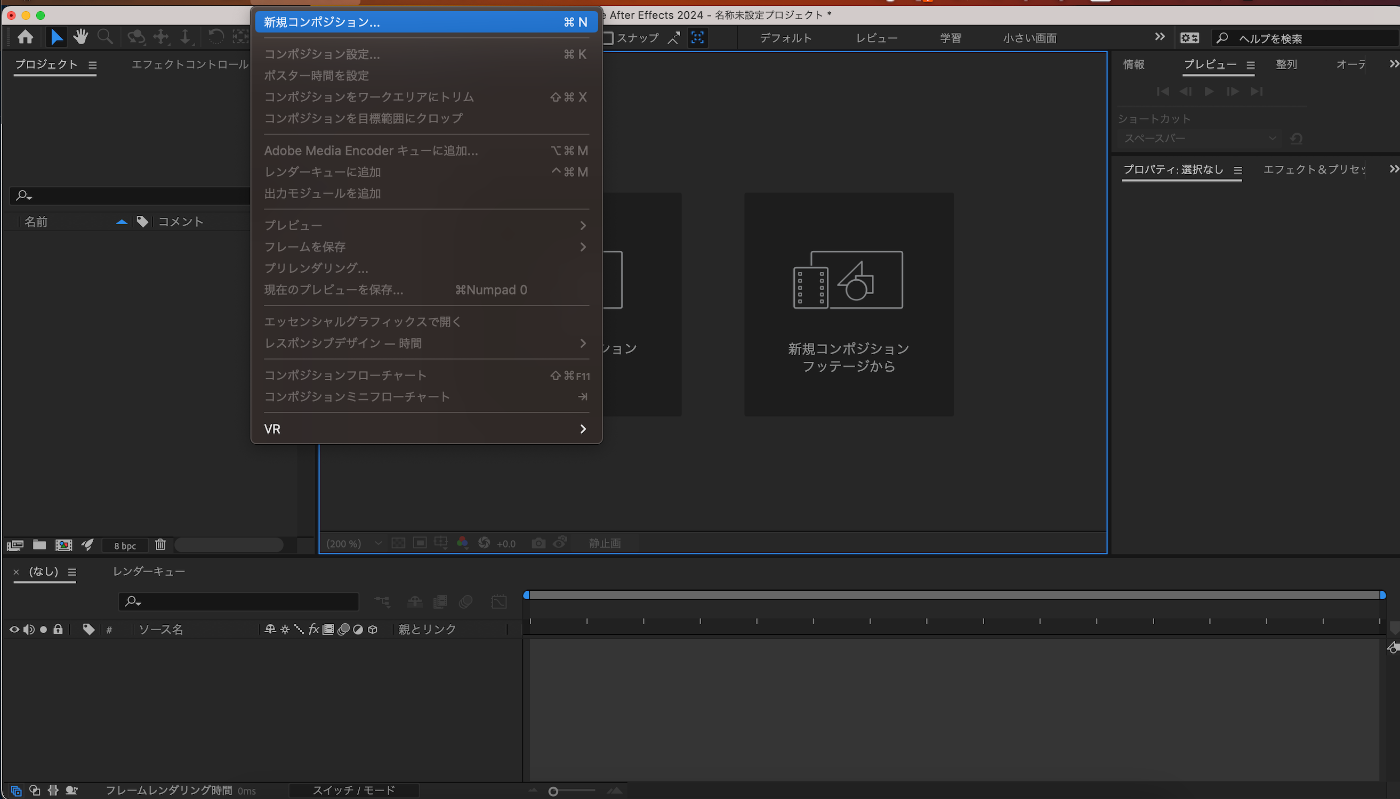Viewport: 1400px width, 799px height.
Task: Click the new folder icon in Project panel
Action: click(40, 545)
